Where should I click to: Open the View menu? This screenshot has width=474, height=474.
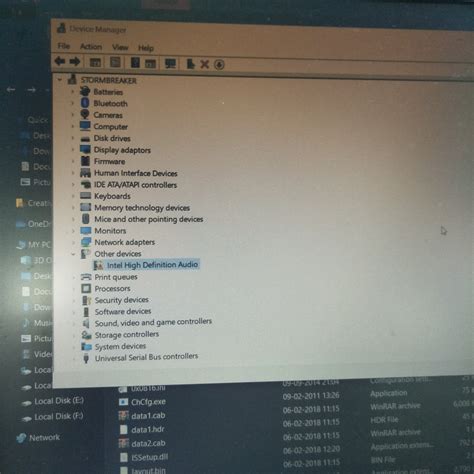[120, 47]
